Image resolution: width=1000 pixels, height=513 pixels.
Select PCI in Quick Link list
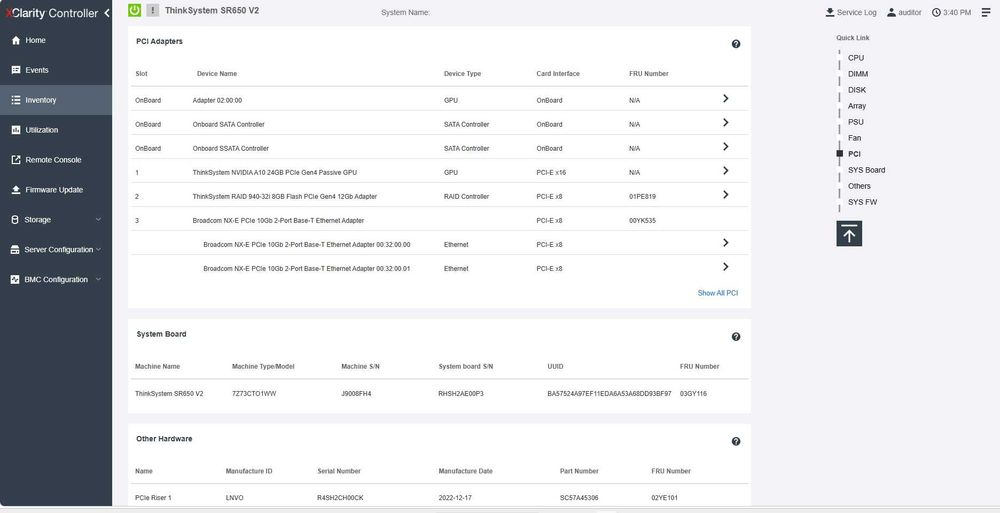[854, 154]
